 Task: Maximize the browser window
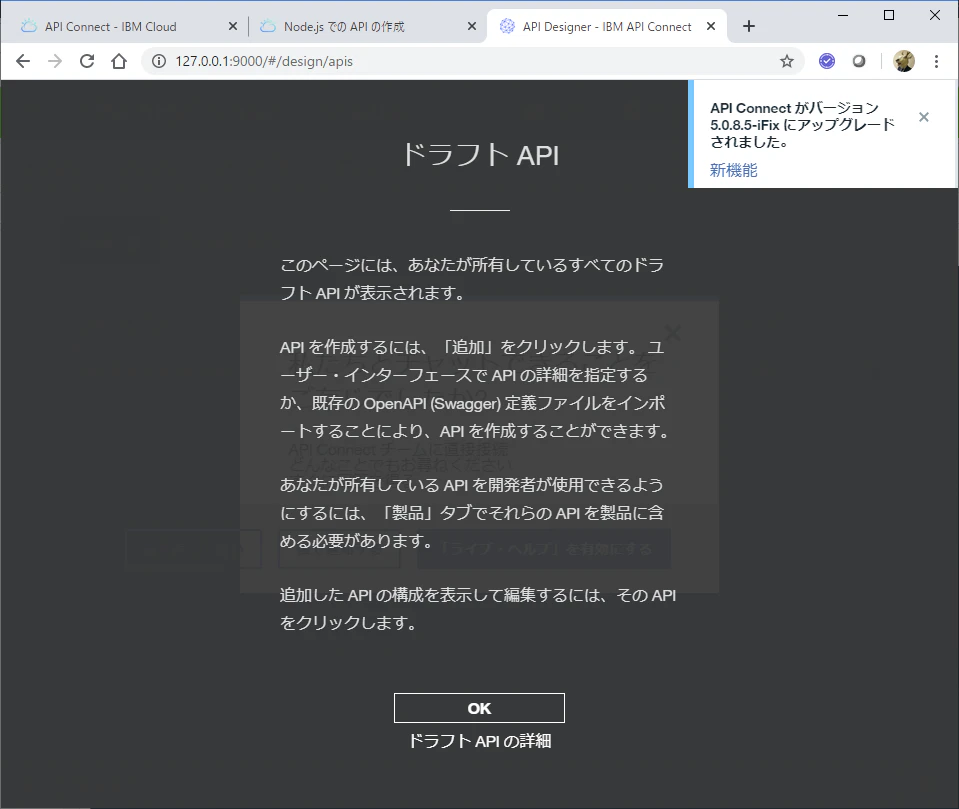889,15
